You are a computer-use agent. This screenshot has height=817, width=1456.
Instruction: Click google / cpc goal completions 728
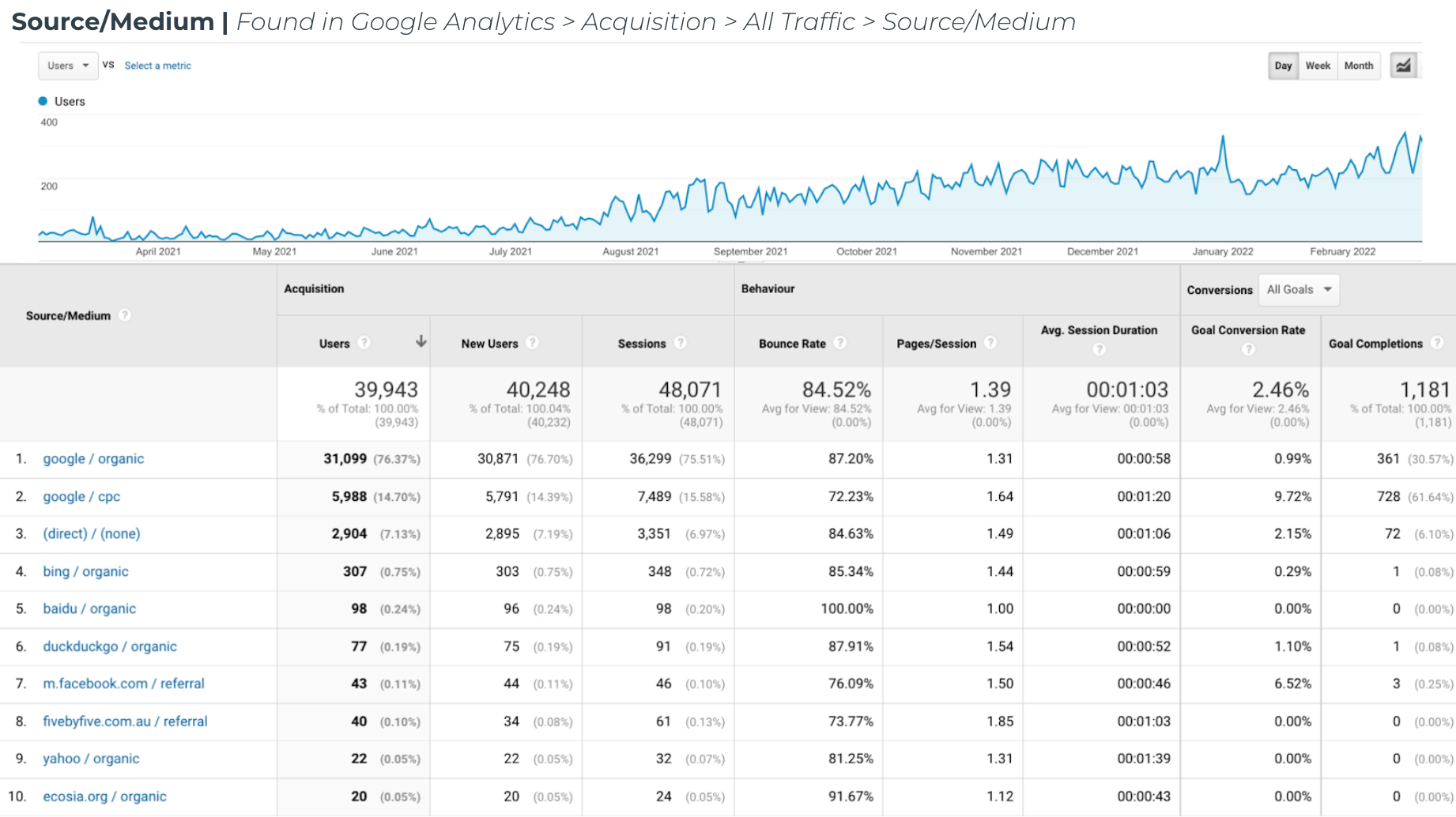1389,497
